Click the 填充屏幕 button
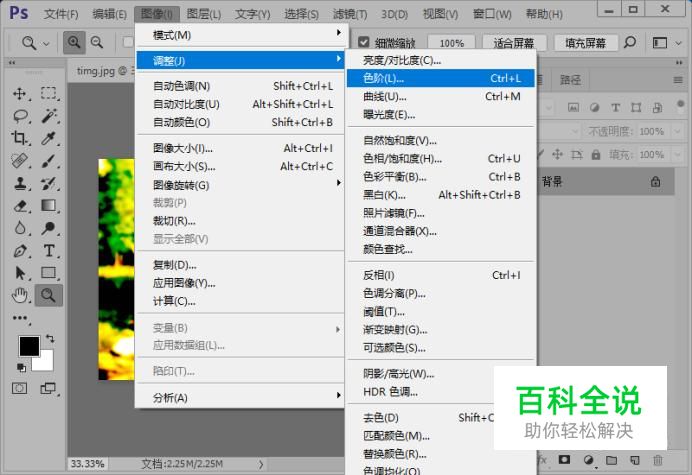This screenshot has height=475, width=692. point(585,43)
